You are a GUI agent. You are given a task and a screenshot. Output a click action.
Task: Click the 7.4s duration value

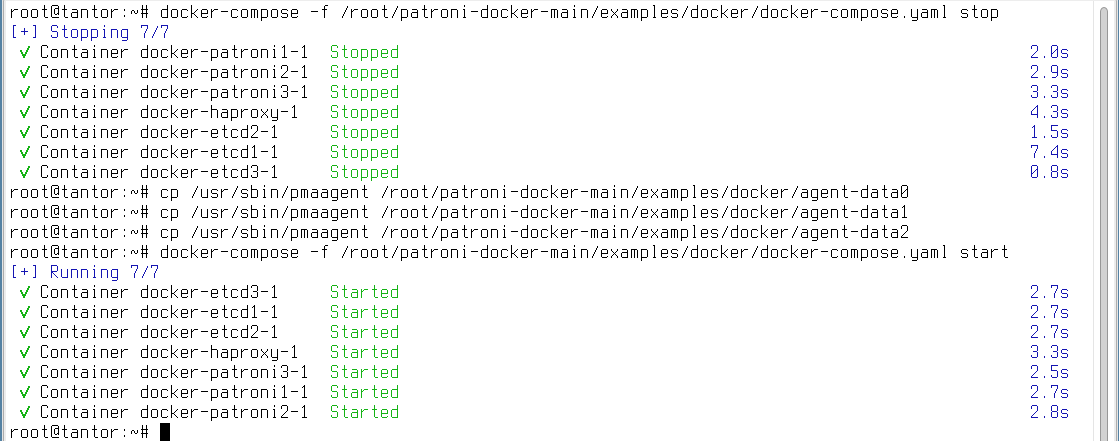[1049, 152]
